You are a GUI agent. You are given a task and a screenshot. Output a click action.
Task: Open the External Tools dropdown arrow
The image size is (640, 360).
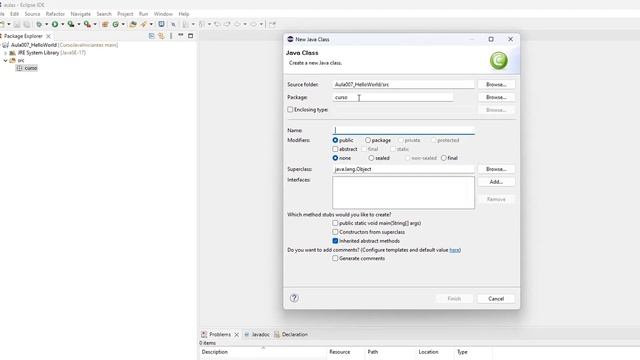coord(95,24)
